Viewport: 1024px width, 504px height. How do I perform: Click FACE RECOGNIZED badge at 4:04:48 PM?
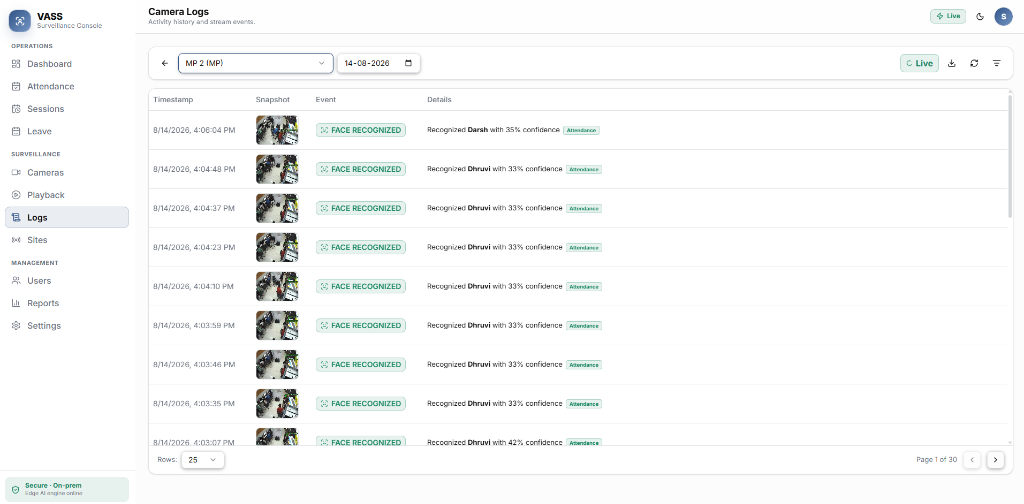click(x=360, y=169)
